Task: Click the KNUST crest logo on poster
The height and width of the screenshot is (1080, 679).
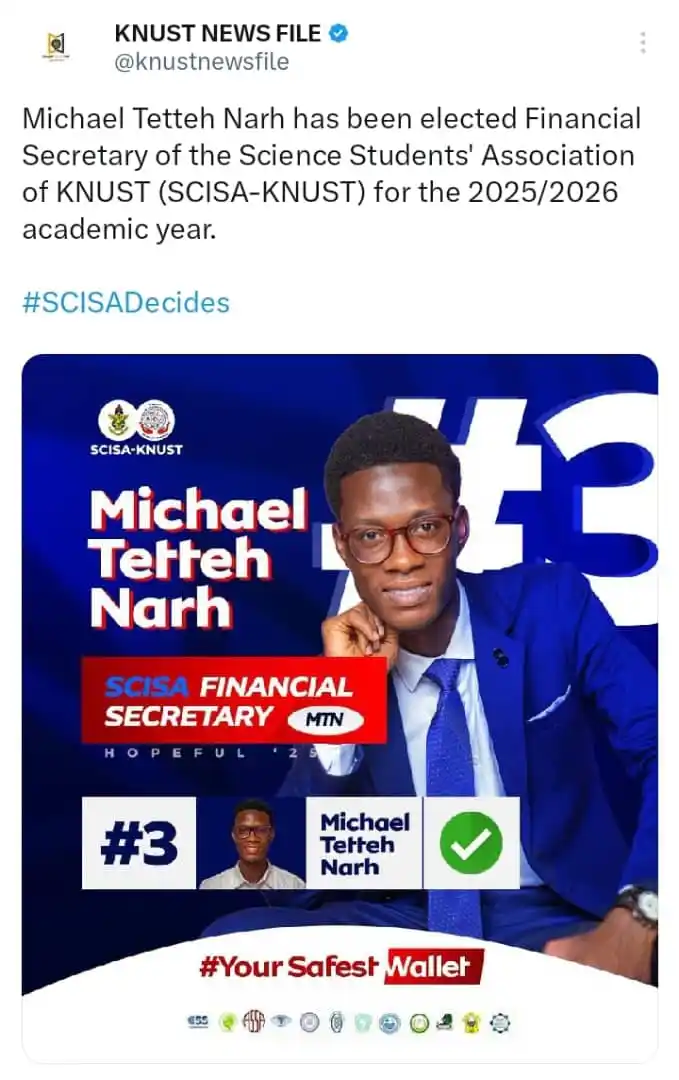Action: 118,420
